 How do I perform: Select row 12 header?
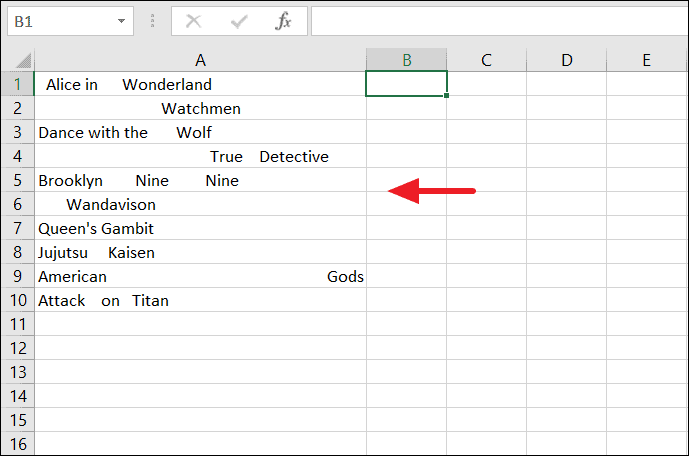coord(18,348)
